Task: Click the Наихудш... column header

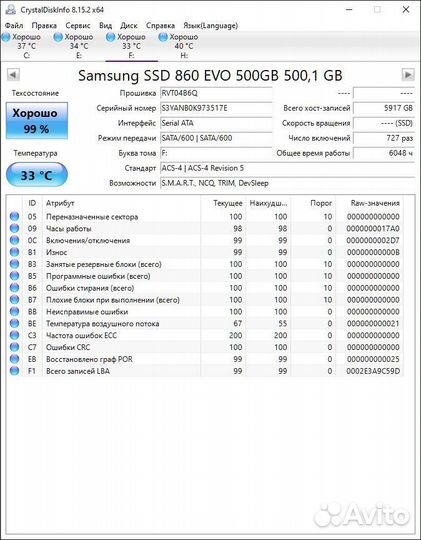Action: click(268, 203)
